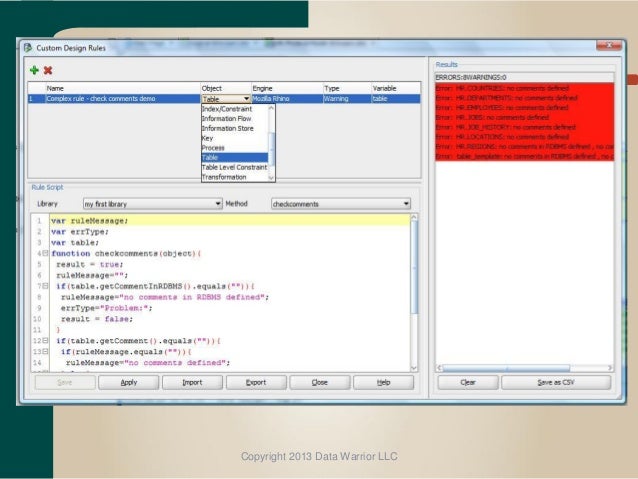The width and height of the screenshot is (638, 479).
Task: Click the results horizontal scrollbar thumb
Action: (506, 368)
